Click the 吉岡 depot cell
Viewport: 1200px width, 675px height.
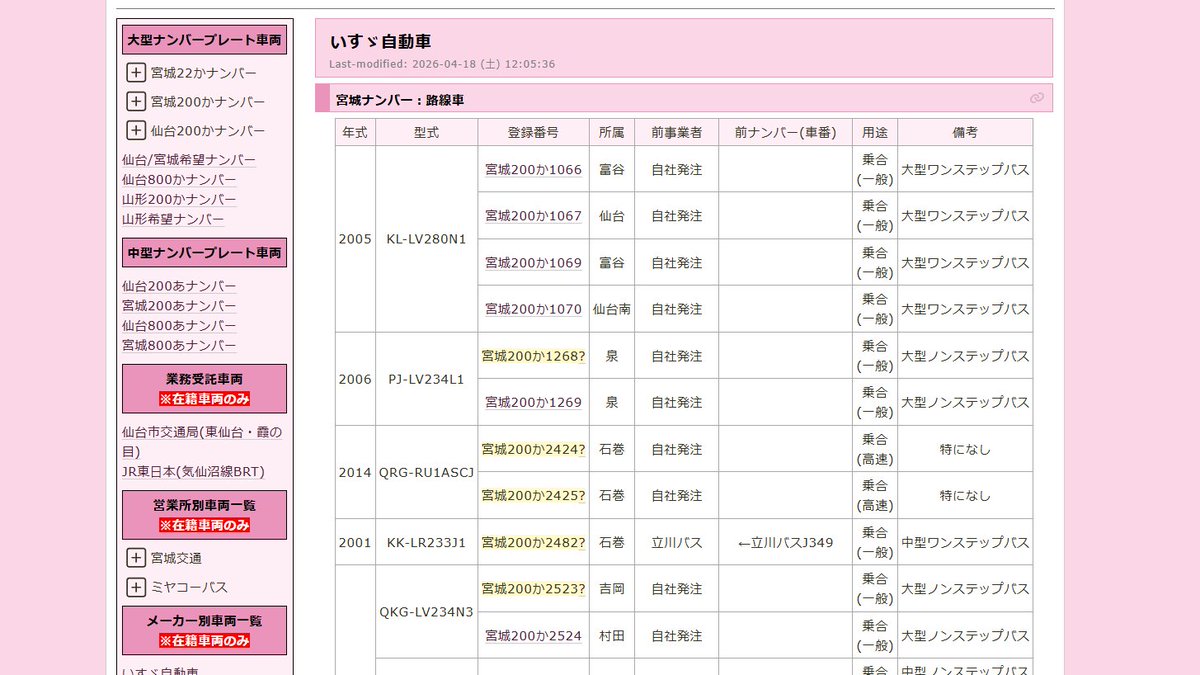611,590
